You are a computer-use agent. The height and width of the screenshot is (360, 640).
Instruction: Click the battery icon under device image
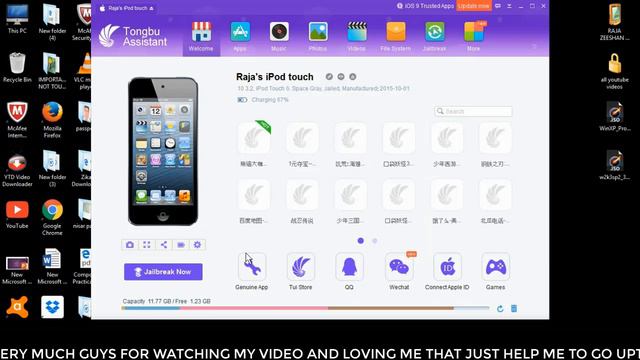click(x=181, y=244)
